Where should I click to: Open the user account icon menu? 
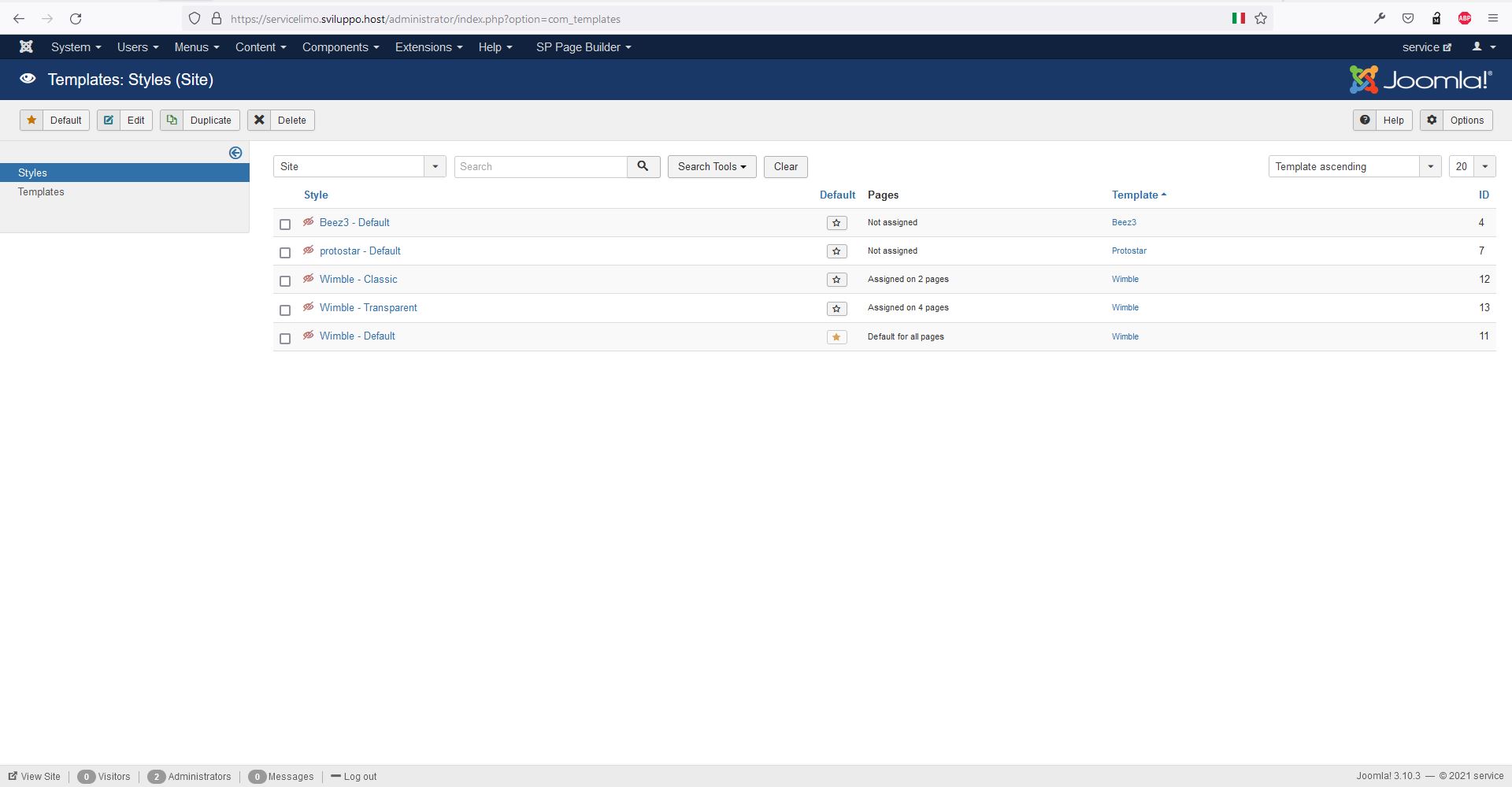[x=1483, y=47]
